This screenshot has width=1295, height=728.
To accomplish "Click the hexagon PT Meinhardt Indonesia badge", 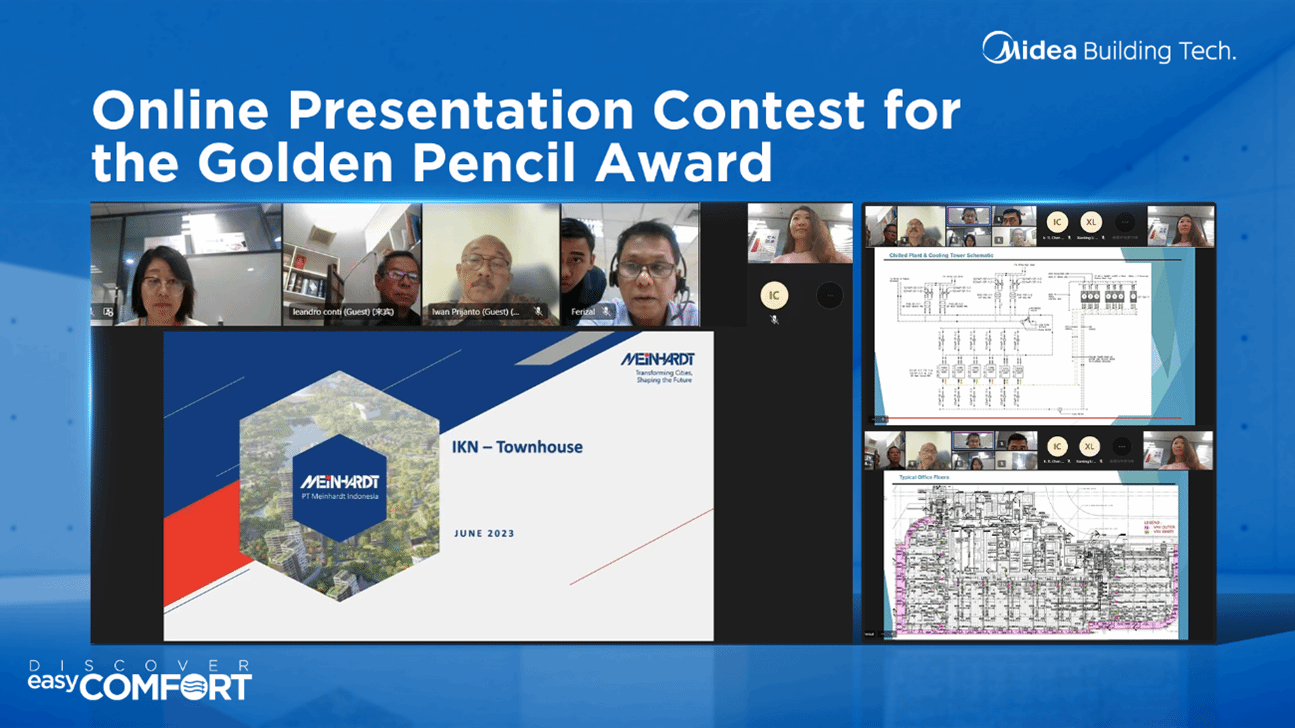I will 340,487.
